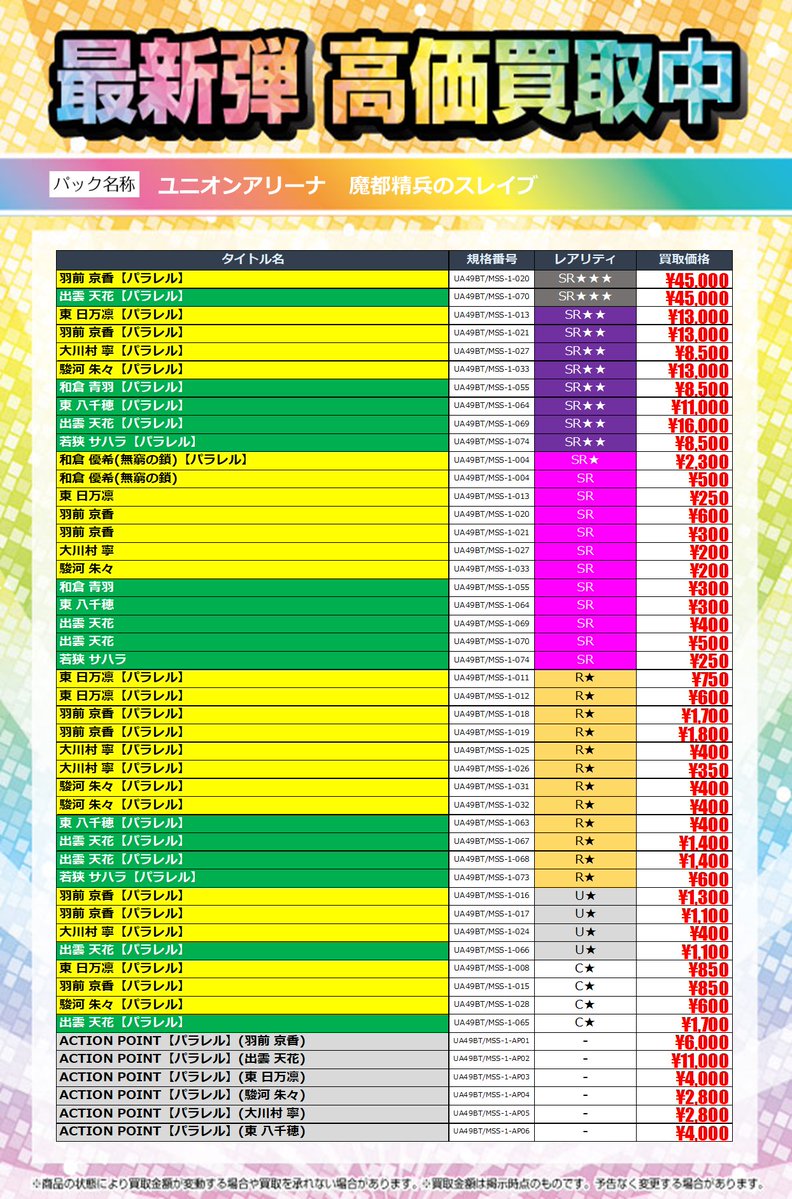Click pack name ユニオンアリーナ 魔都精兵のスレイヴ

point(346,185)
